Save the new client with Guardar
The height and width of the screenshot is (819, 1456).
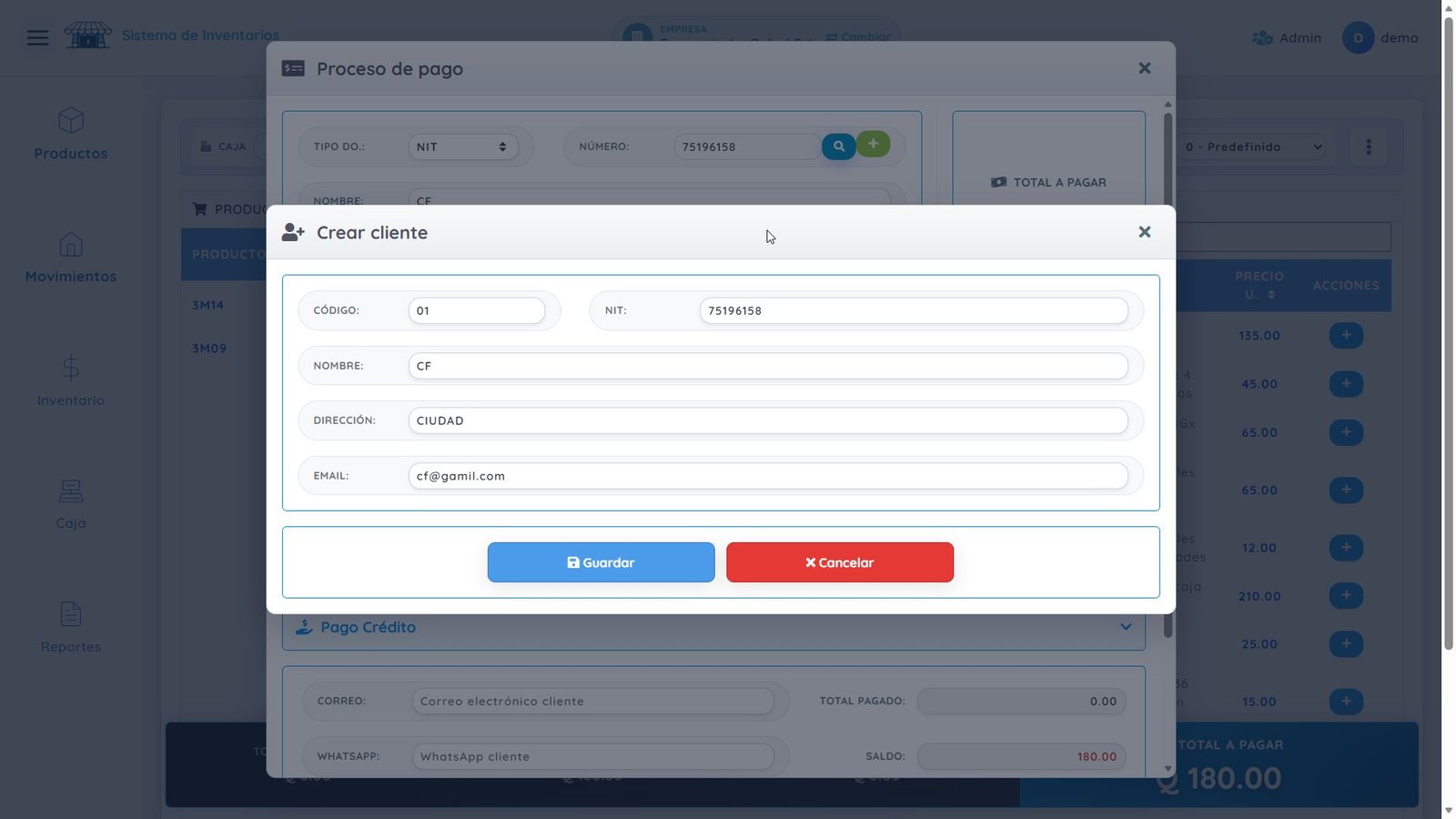pos(601,562)
